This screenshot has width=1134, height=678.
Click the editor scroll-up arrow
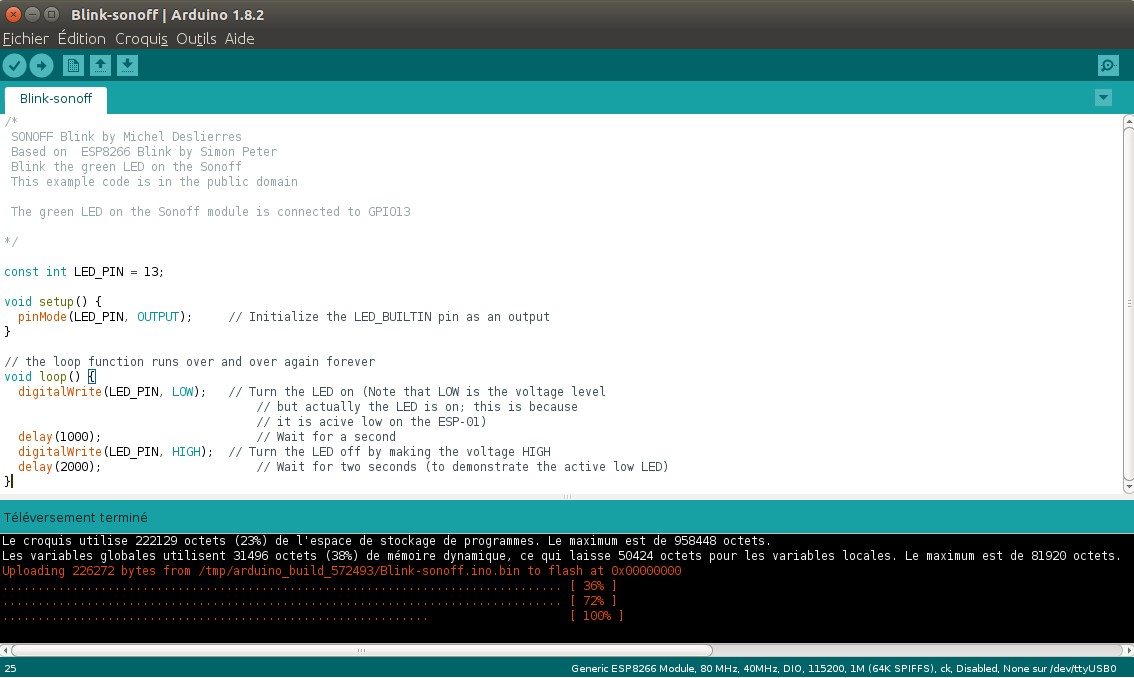(1127, 121)
